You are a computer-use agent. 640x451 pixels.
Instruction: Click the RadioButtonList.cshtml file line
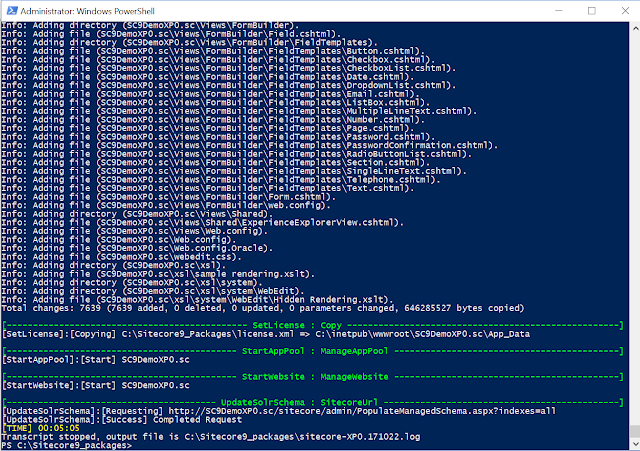click(237, 154)
